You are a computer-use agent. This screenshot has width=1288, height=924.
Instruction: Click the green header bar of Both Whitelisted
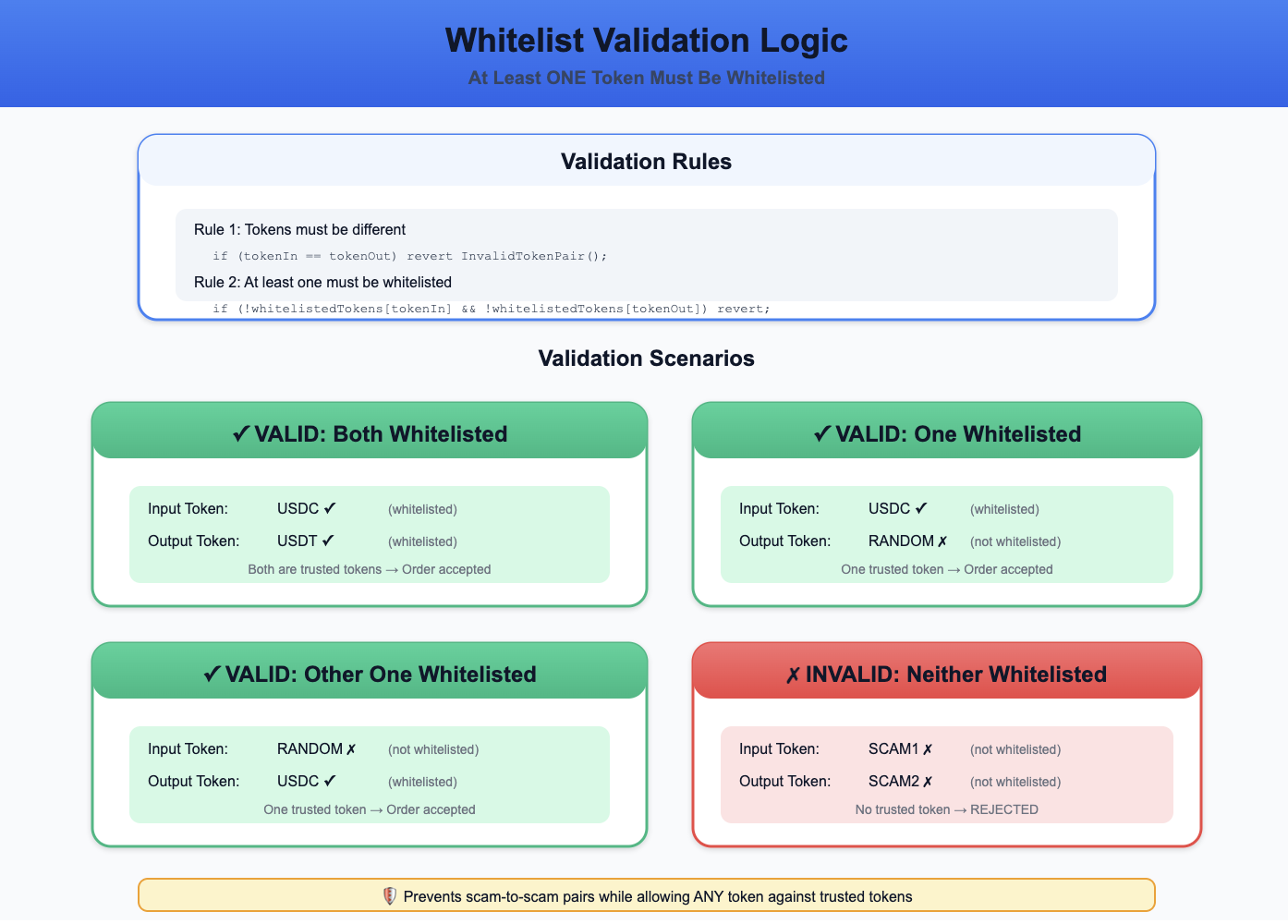tap(370, 433)
